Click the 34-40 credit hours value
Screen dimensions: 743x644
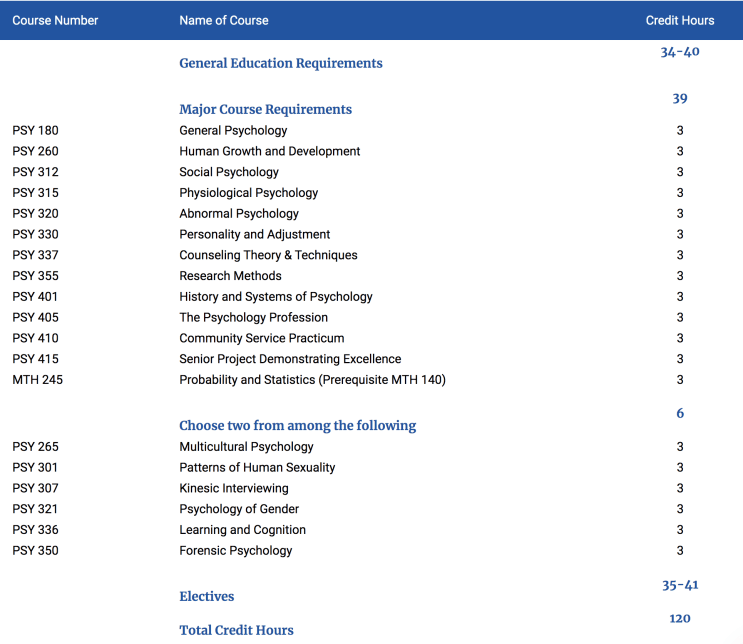pyautogui.click(x=680, y=52)
